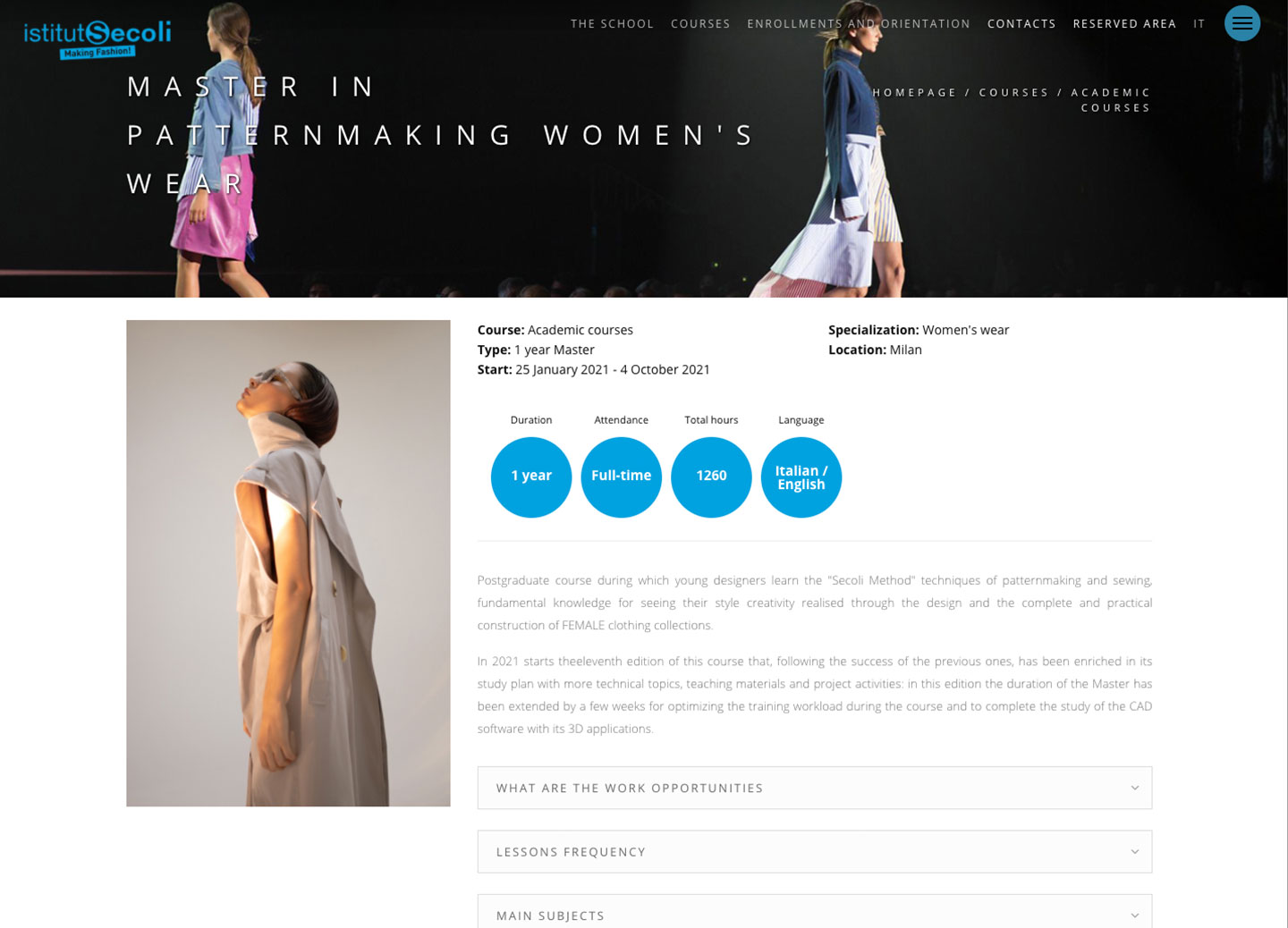This screenshot has width=1288, height=928.
Task: Open the blue hamburger menu icon
Action: [x=1241, y=23]
